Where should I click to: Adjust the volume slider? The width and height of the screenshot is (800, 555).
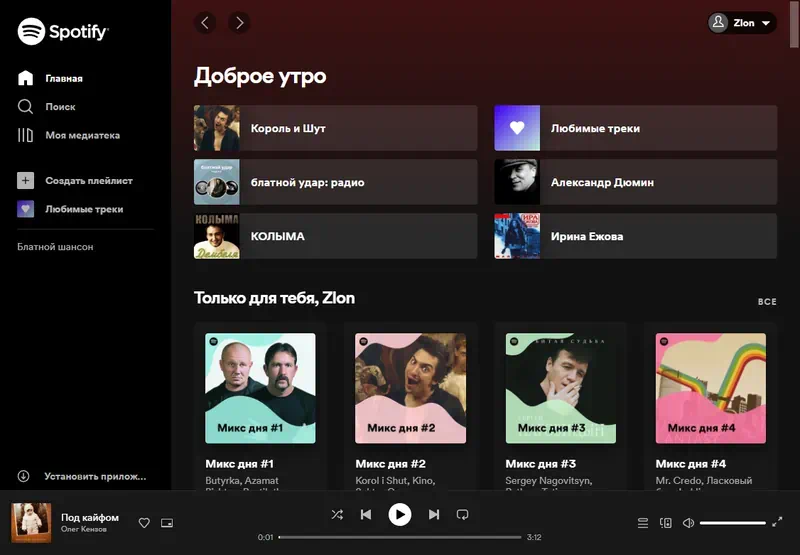tap(733, 523)
